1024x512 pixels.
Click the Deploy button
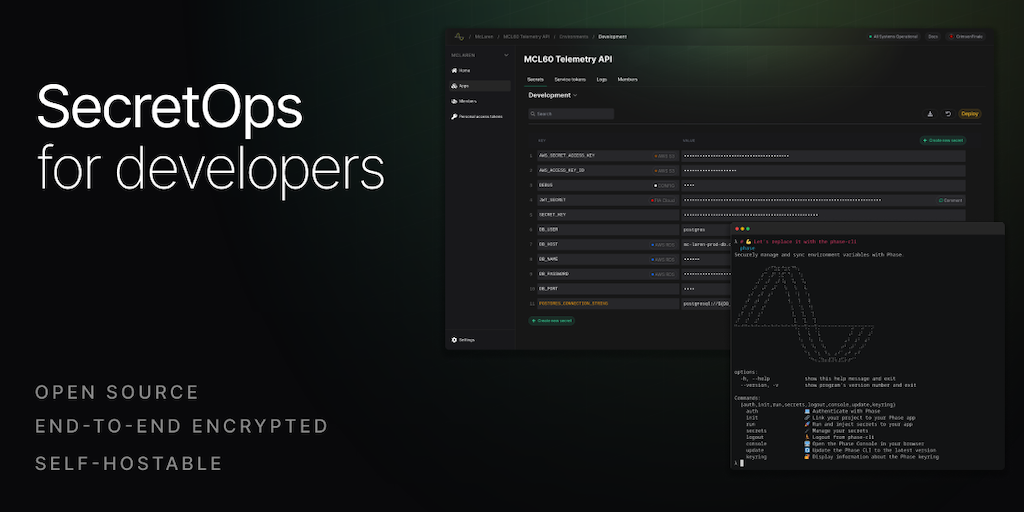pos(970,114)
